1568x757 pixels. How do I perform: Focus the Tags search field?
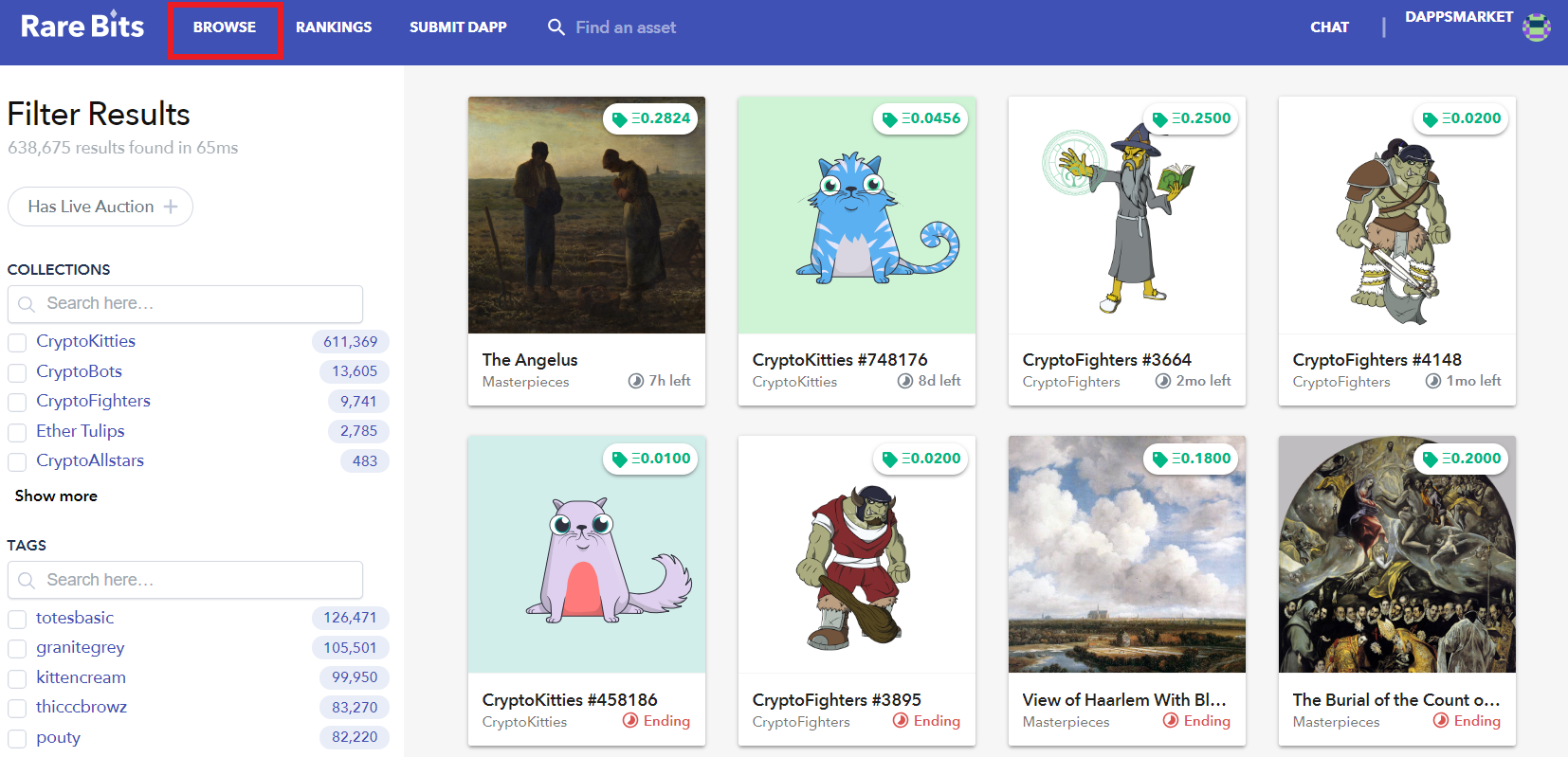point(185,580)
